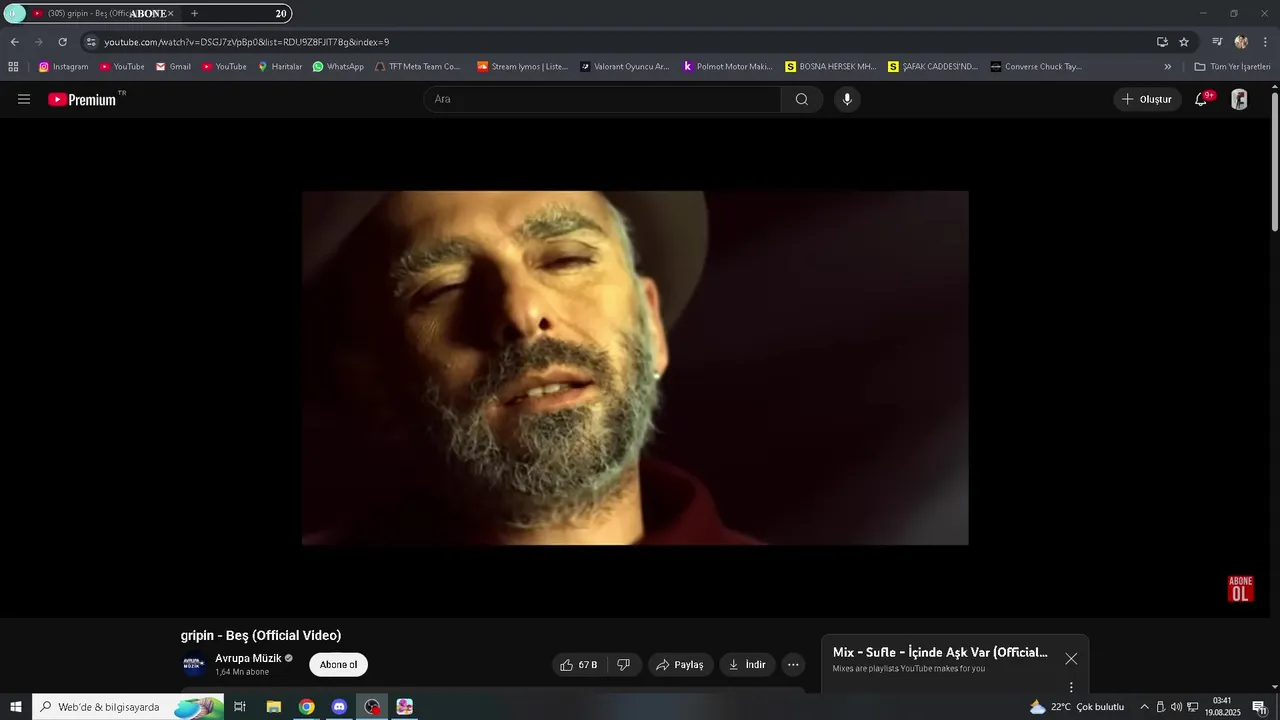
Task: Close the gripin - Beş tab
Action: click(x=170, y=14)
